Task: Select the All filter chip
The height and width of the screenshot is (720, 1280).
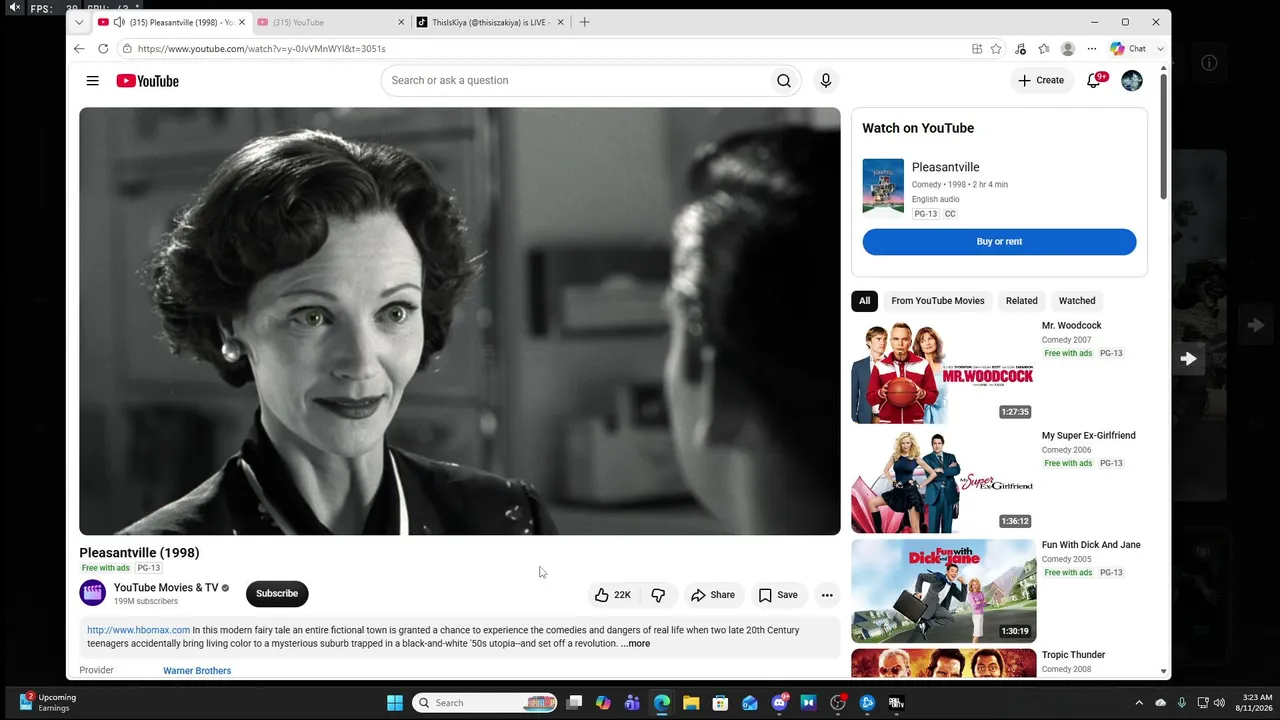Action: coord(865,301)
